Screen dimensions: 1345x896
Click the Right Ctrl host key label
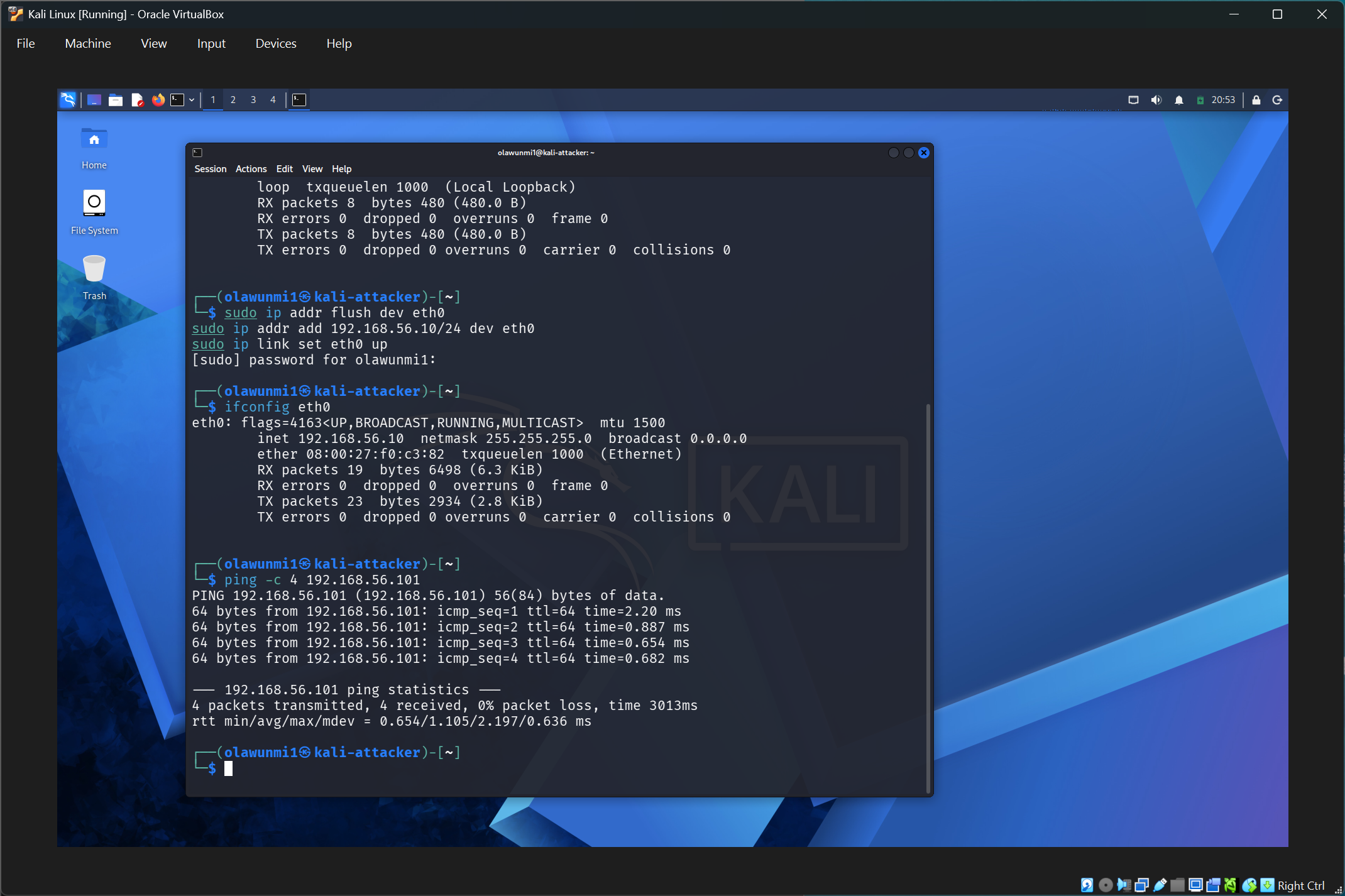(1301, 886)
